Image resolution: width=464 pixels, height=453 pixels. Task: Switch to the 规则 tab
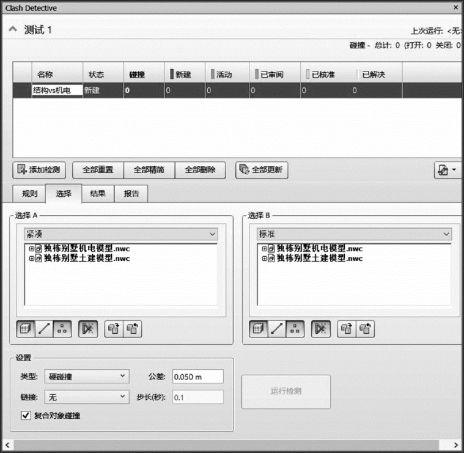(x=29, y=194)
